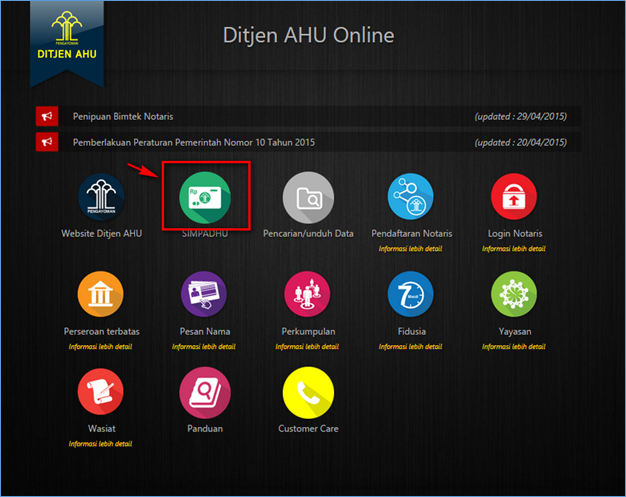Viewport: 626px width, 497px height.
Task: Open Pemberlakuan Peraturan Pemerintah Nomor 10 announcement
Action: coord(194,143)
